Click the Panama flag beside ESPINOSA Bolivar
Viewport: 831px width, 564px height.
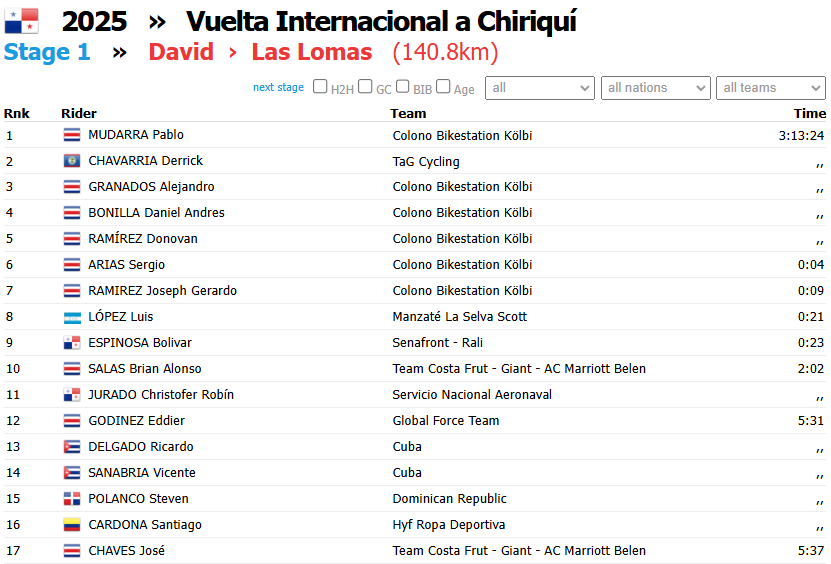(x=72, y=343)
